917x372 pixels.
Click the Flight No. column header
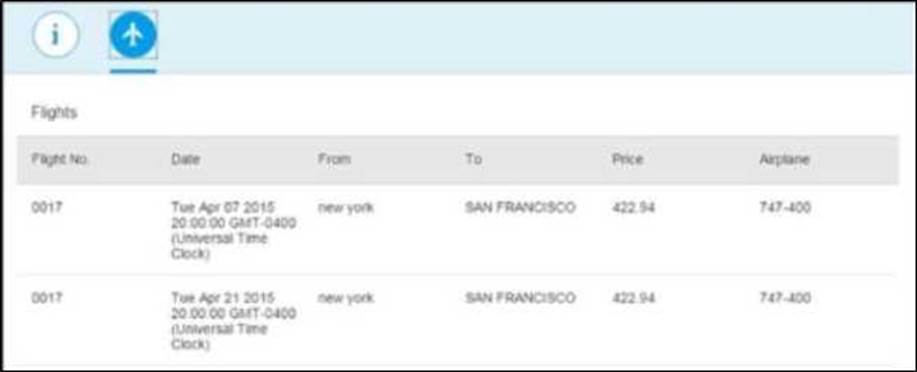(60, 159)
